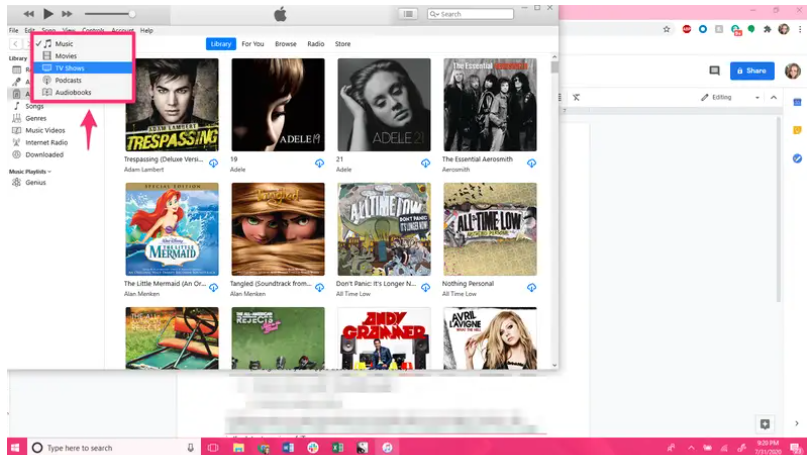Open the Tangled soundtrack album cover
808x457 pixels.
(278, 229)
